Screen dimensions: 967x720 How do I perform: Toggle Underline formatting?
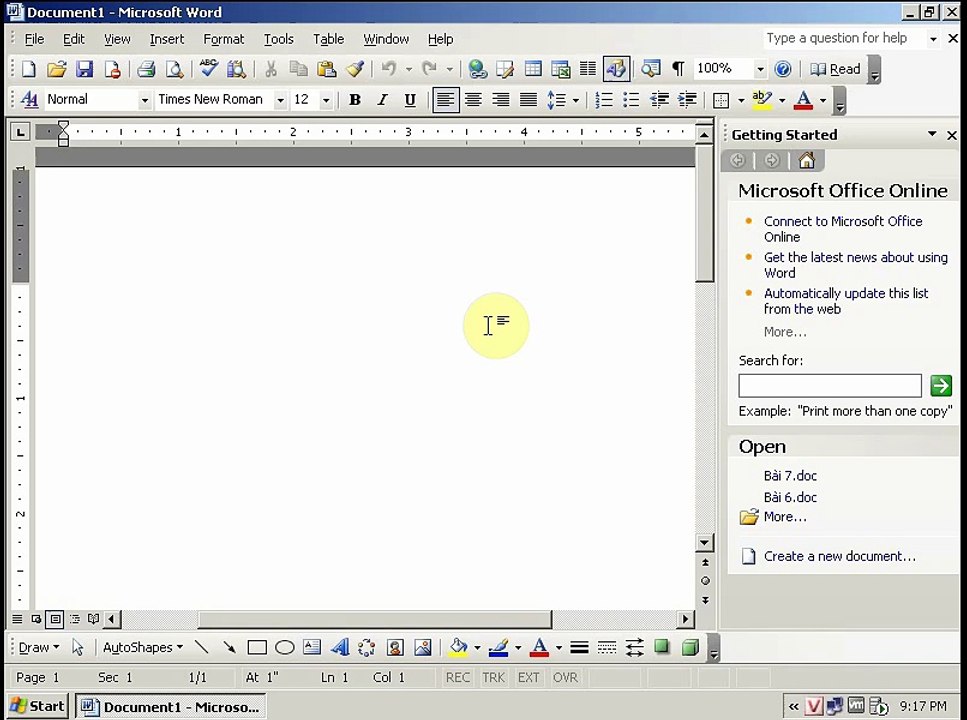pyautogui.click(x=410, y=100)
